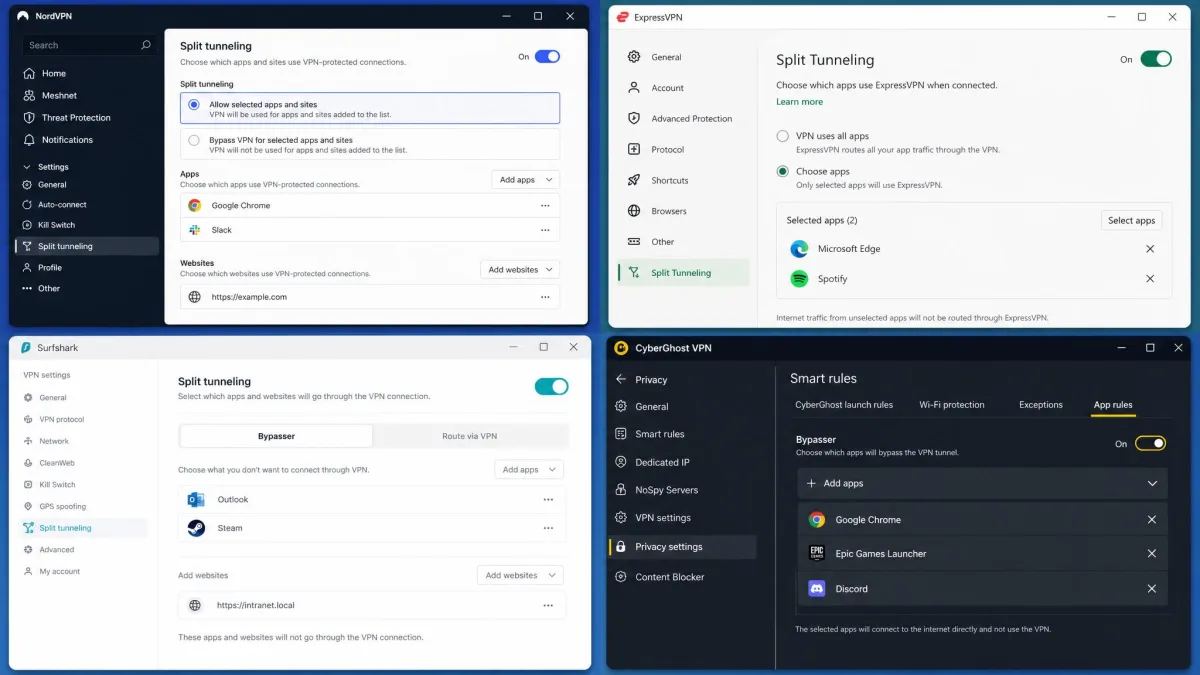
Task: Open Smart rules in CyberGhost sidebar
Action: click(660, 434)
